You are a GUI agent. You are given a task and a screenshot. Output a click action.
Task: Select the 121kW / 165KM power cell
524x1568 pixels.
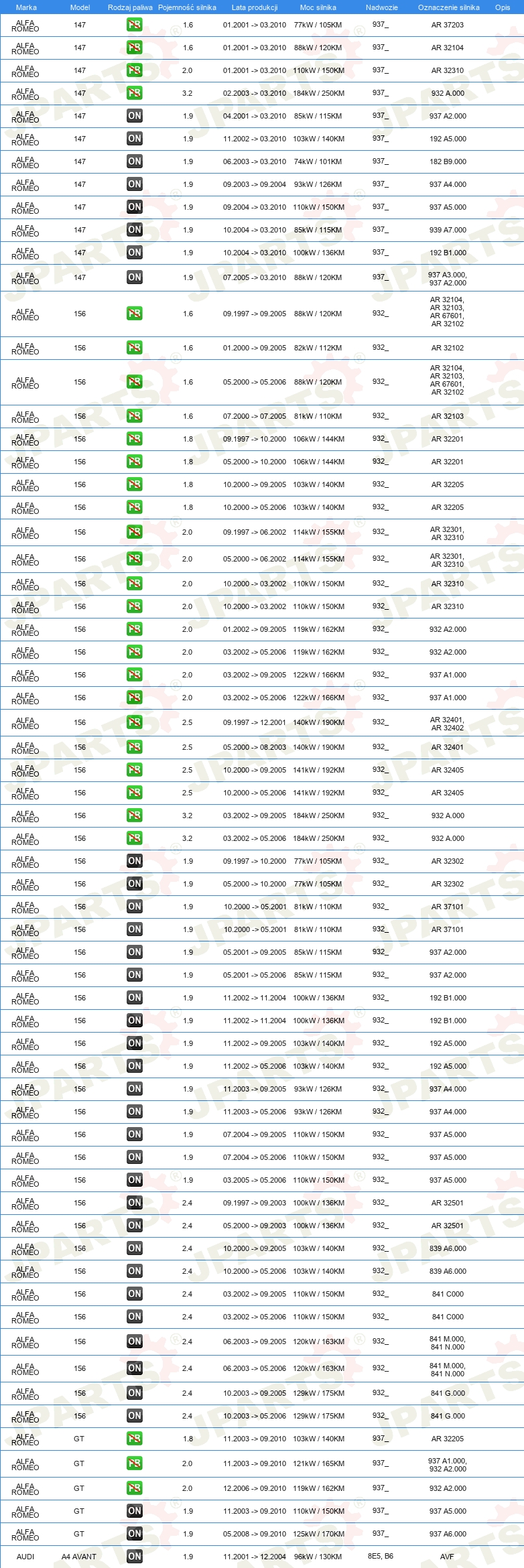(x=318, y=1463)
